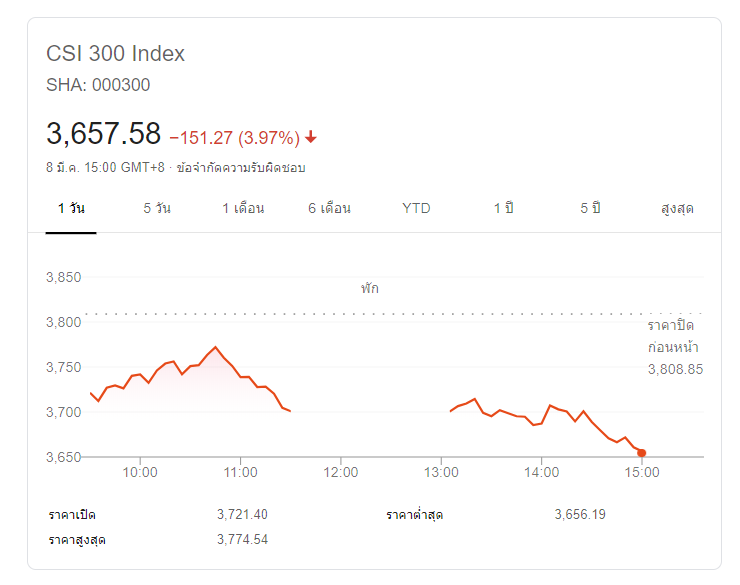740x585 pixels.
Task: Click the current price 3,657.58
Action: pos(103,134)
